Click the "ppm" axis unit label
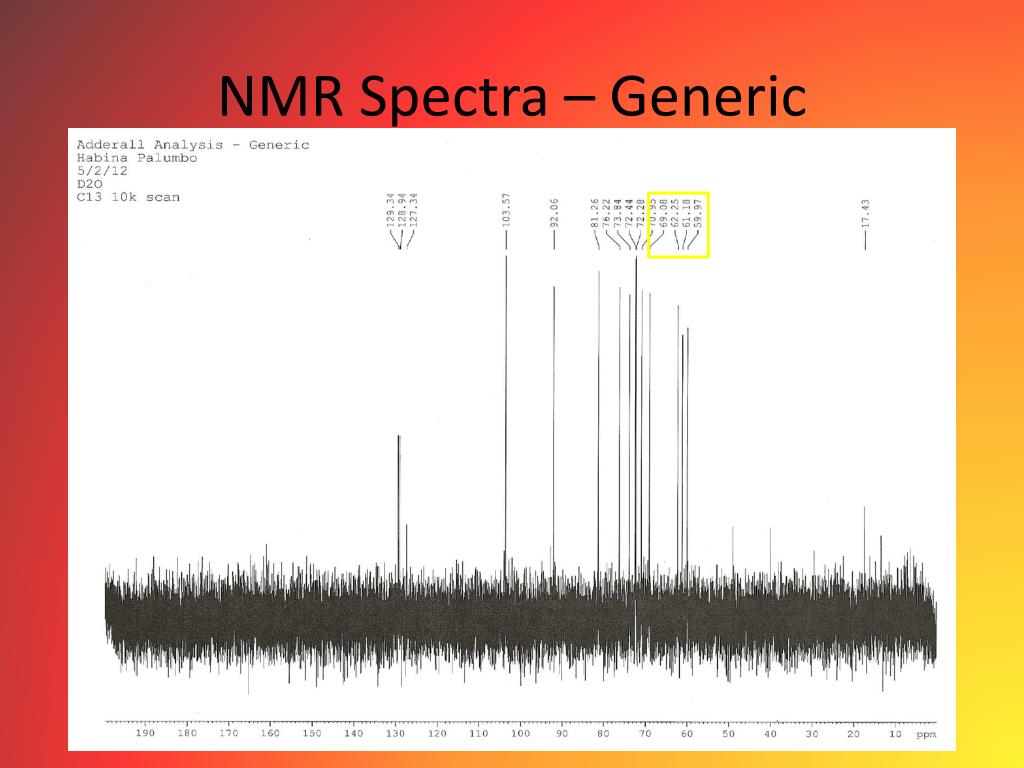This screenshot has width=1024, height=768. tap(926, 735)
